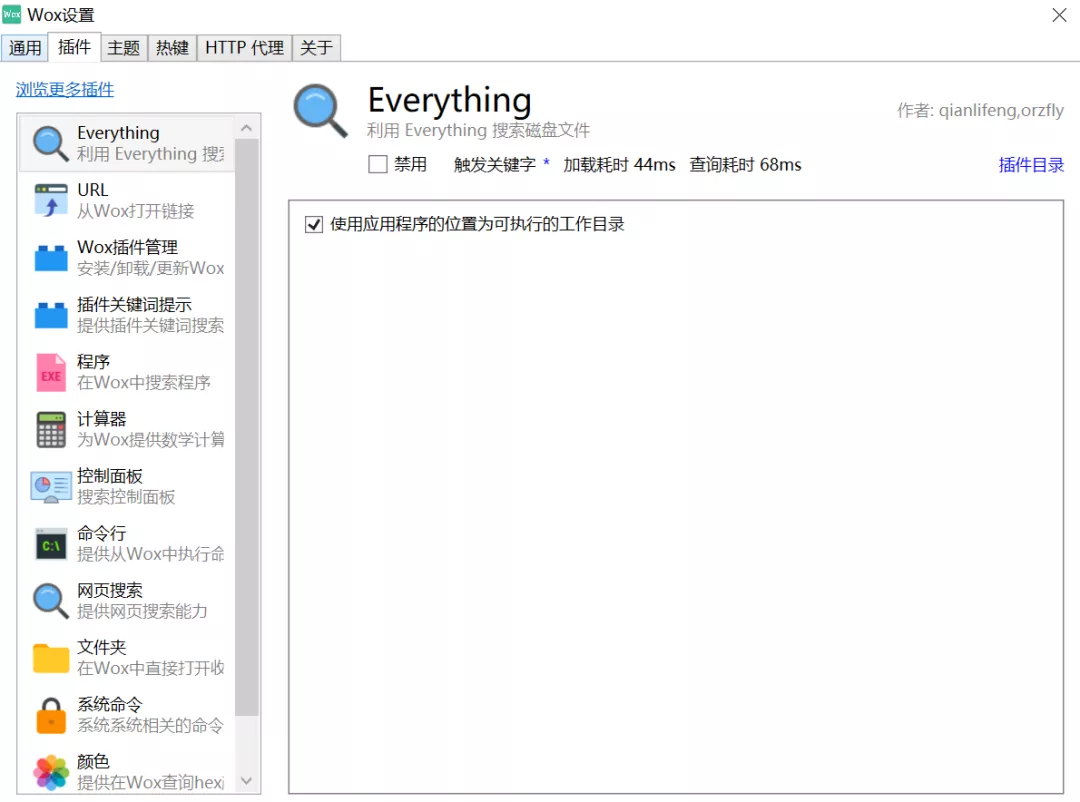Open the 主题 tab

tap(124, 48)
